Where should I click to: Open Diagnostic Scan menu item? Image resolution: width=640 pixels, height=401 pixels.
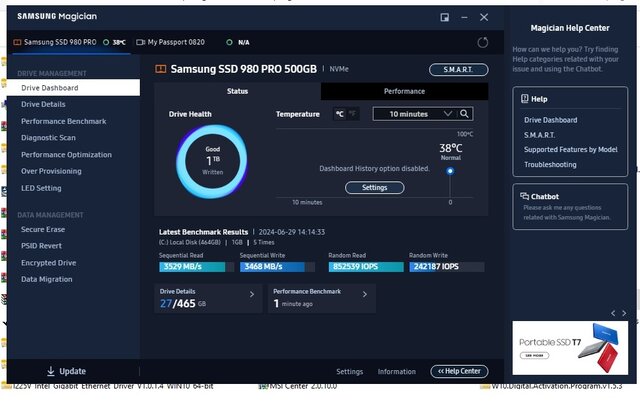tap(48, 138)
